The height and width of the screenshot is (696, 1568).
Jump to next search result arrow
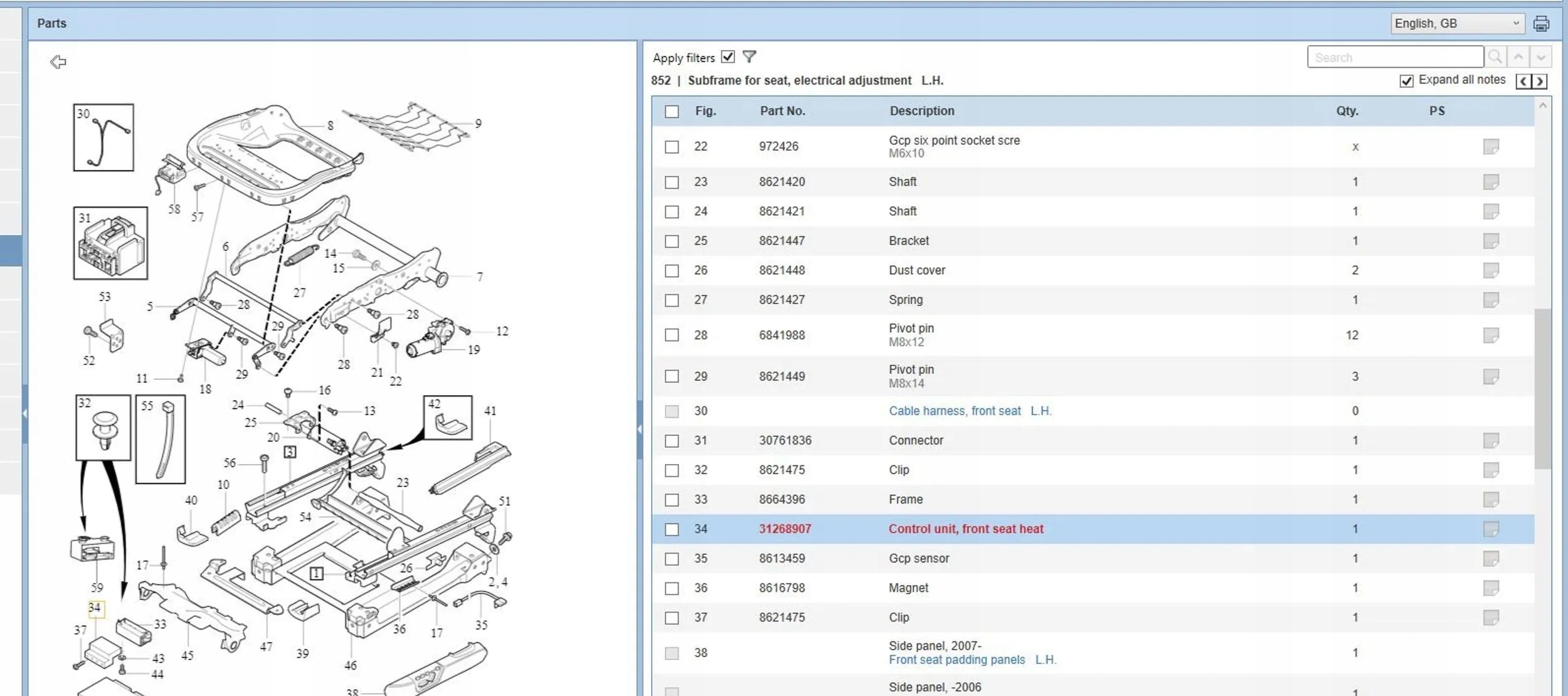pos(1541,57)
